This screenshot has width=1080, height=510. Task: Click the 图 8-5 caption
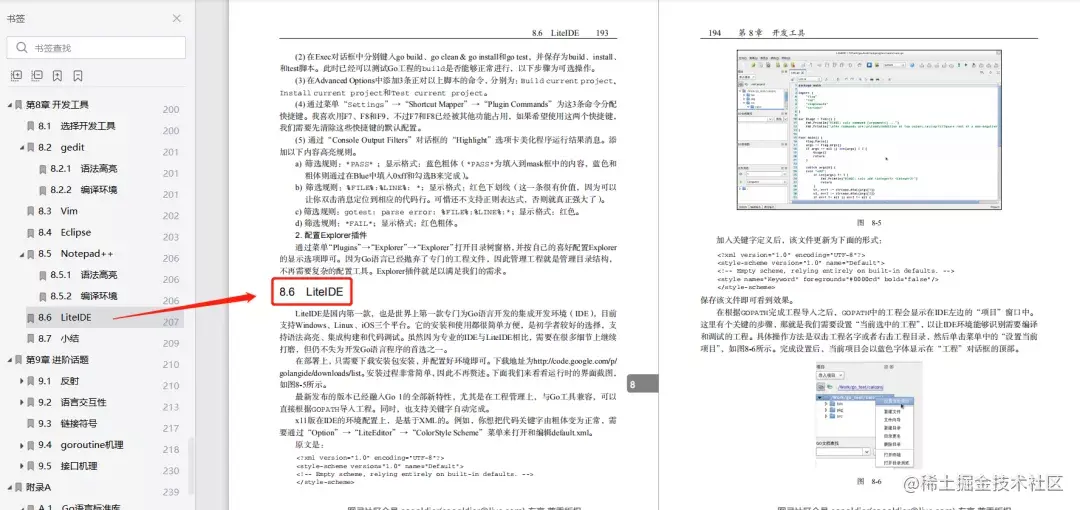click(868, 223)
